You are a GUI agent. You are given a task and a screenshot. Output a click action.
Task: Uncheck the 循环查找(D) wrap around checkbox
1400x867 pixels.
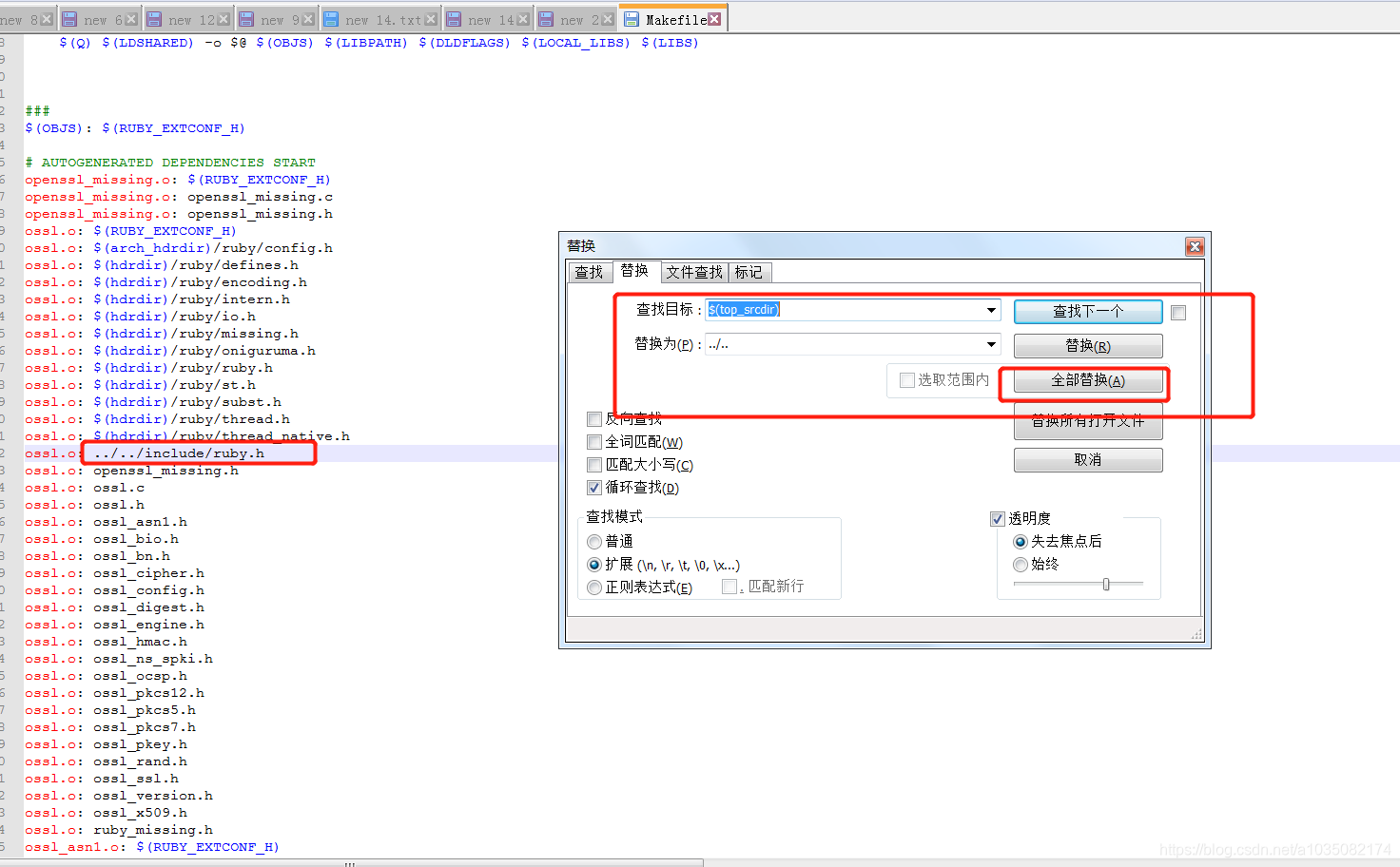click(594, 488)
